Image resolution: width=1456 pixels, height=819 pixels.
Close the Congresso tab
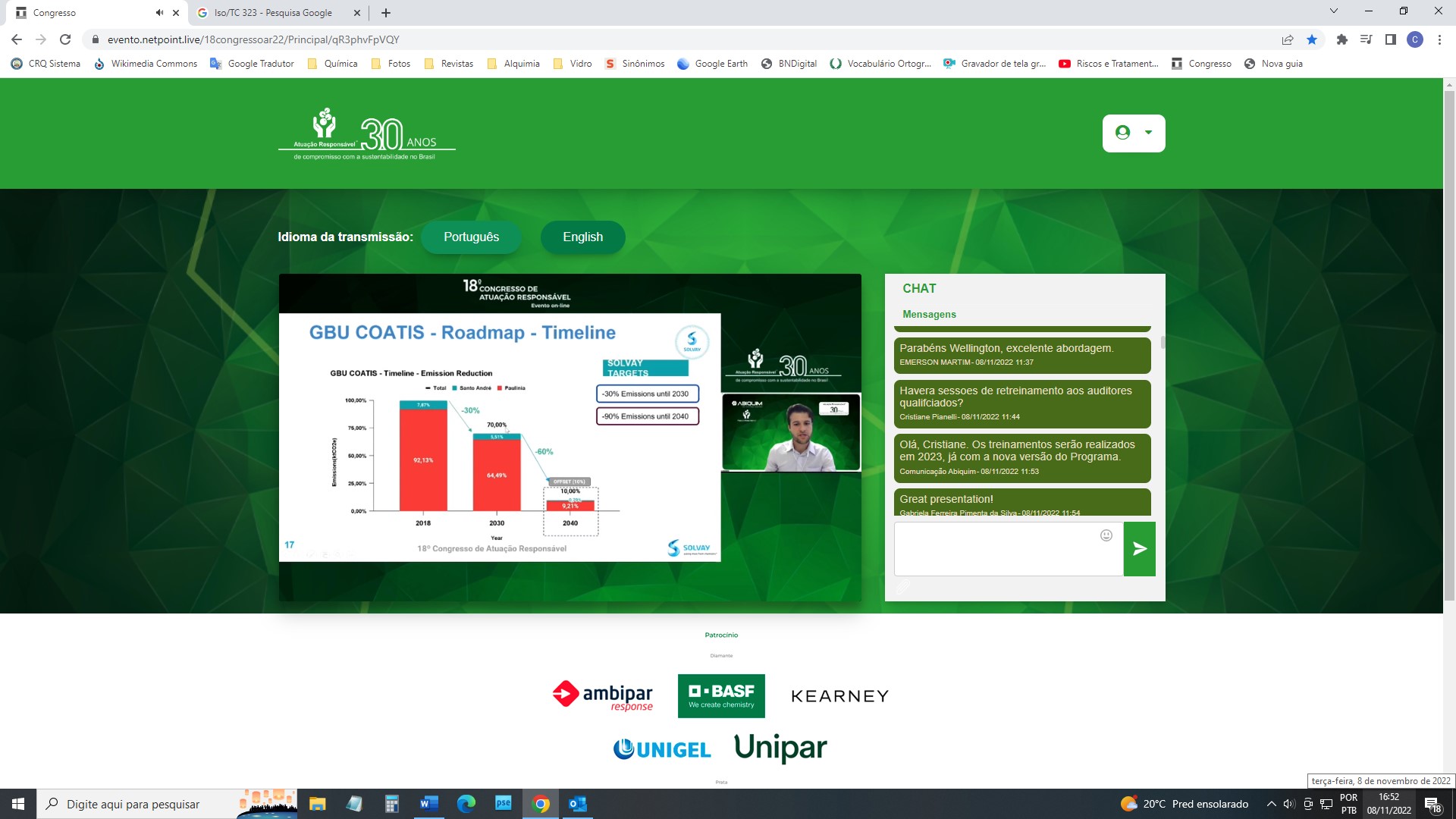[x=176, y=13]
